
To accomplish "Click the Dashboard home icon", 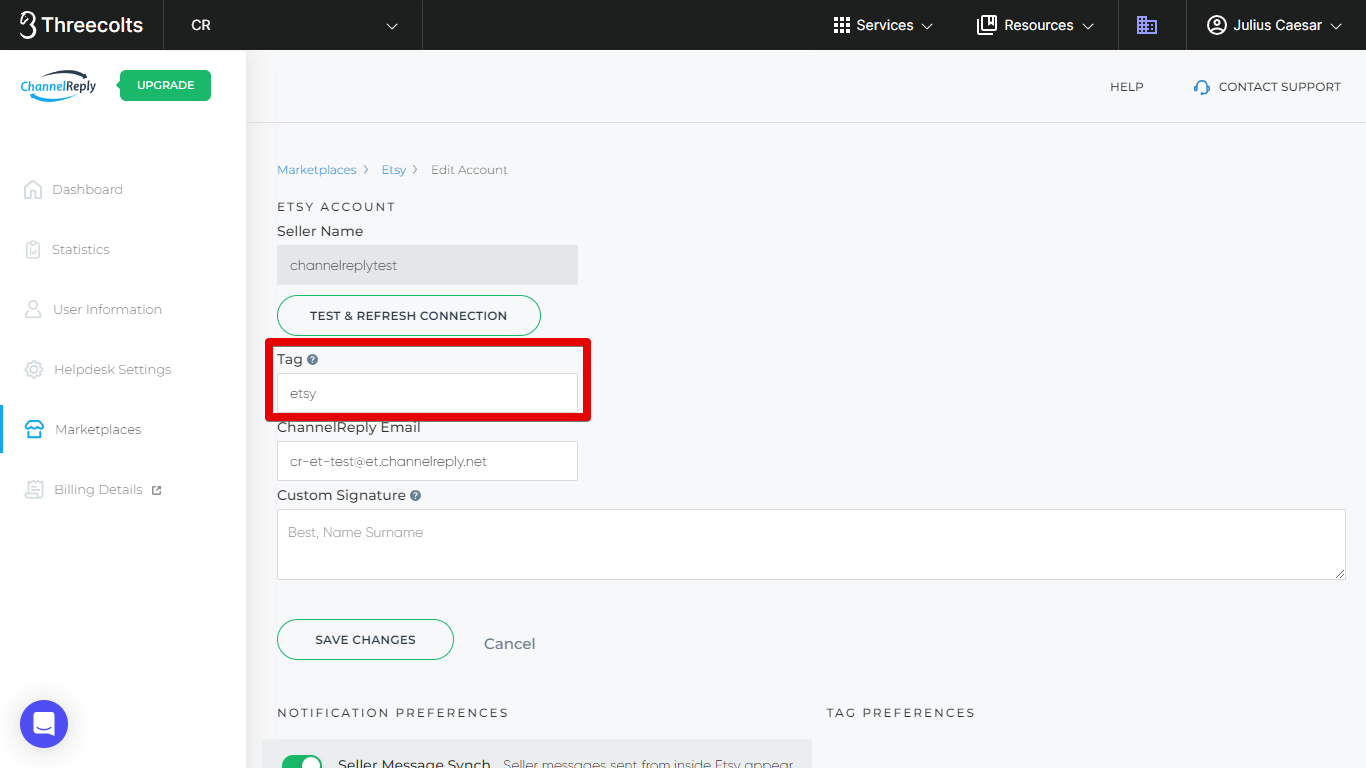I will [x=33, y=189].
